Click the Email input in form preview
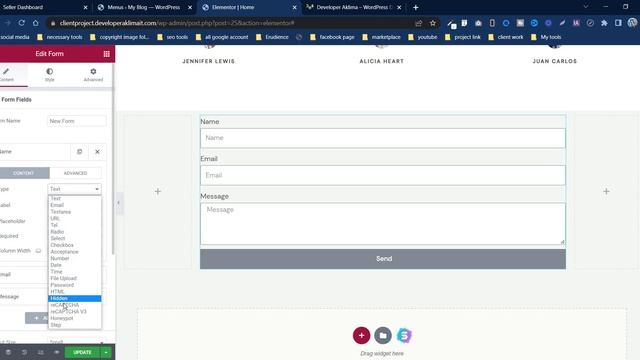Screen dimensions: 640x360 [383, 175]
